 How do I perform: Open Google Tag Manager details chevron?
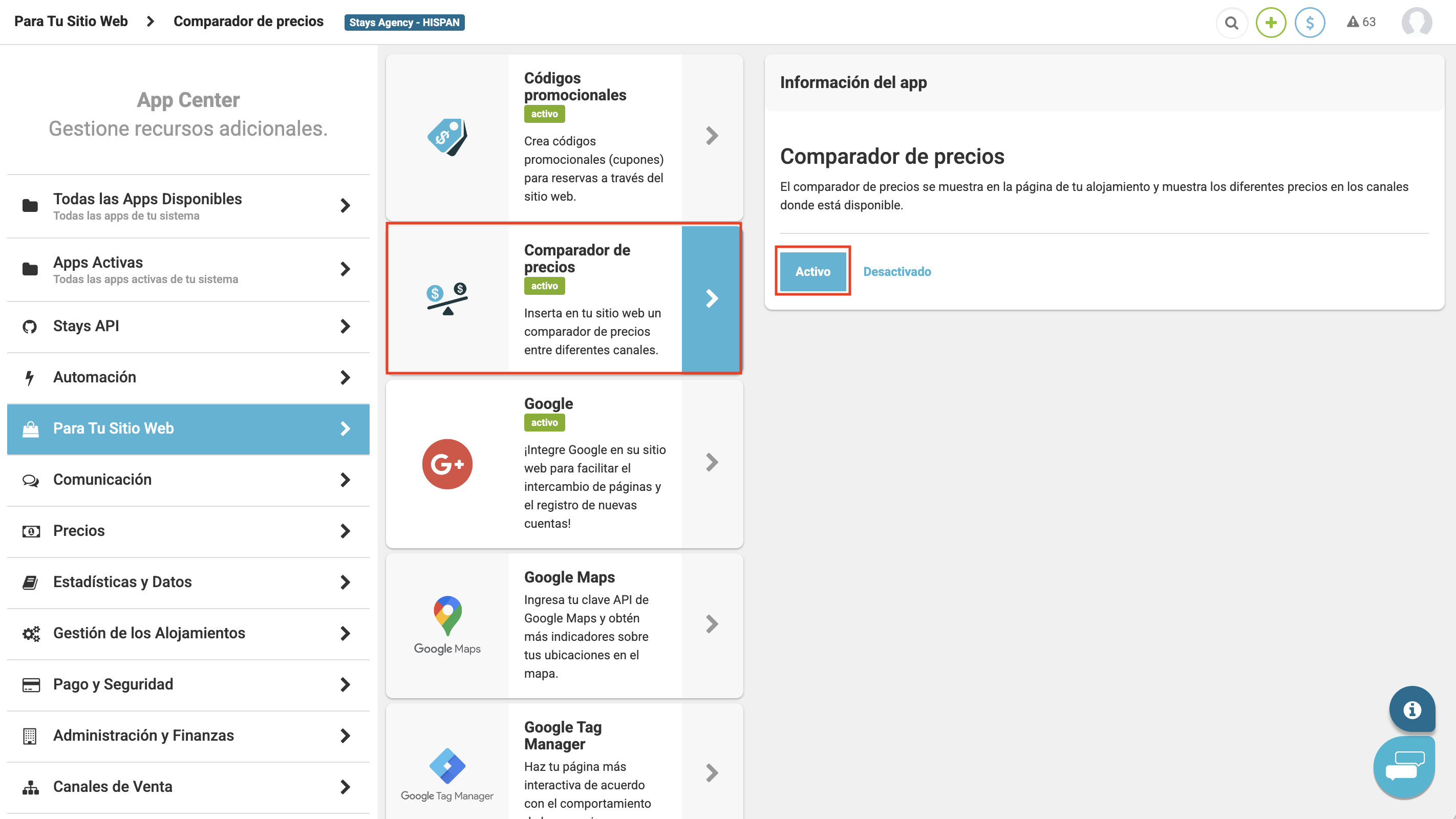(x=712, y=772)
